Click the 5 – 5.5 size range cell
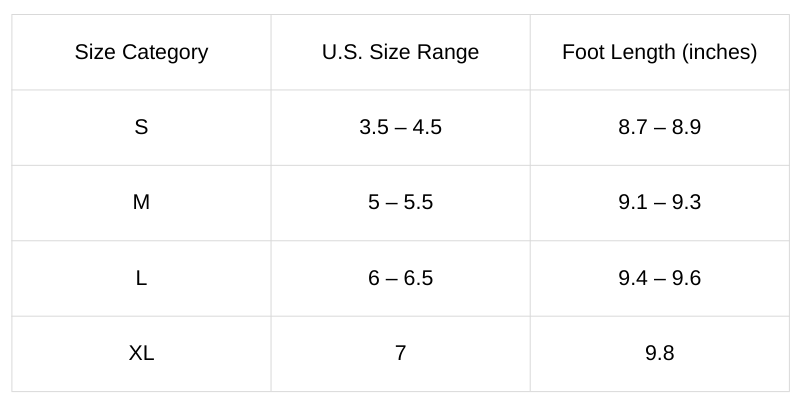The image size is (800, 400). [x=401, y=203]
